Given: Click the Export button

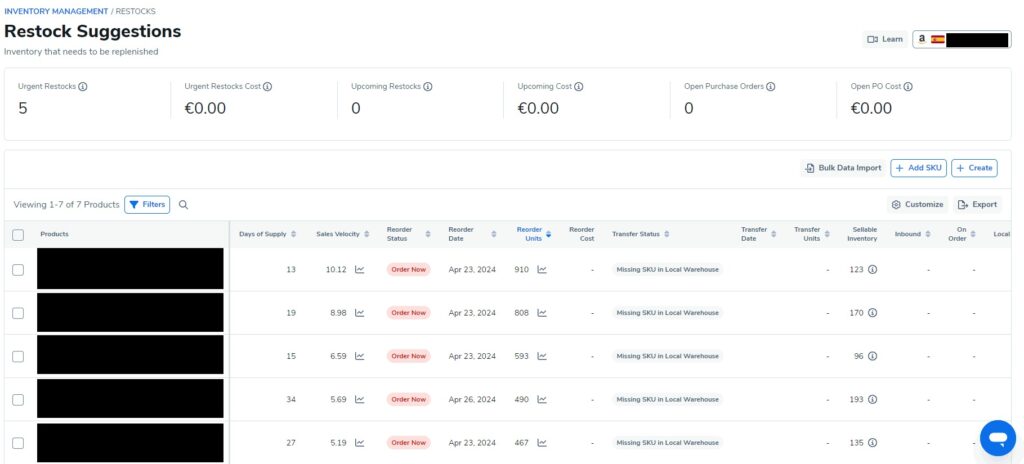Looking at the screenshot, I should tap(976, 205).
